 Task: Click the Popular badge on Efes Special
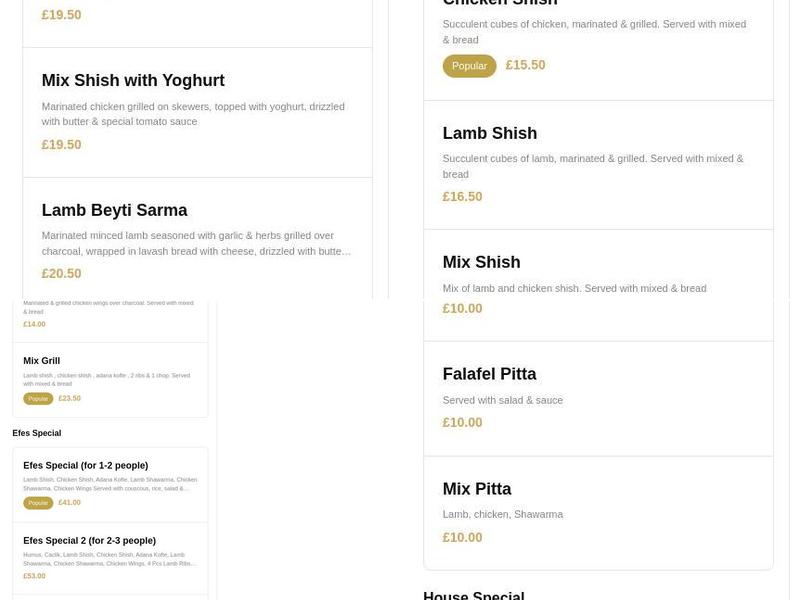tap(37, 502)
